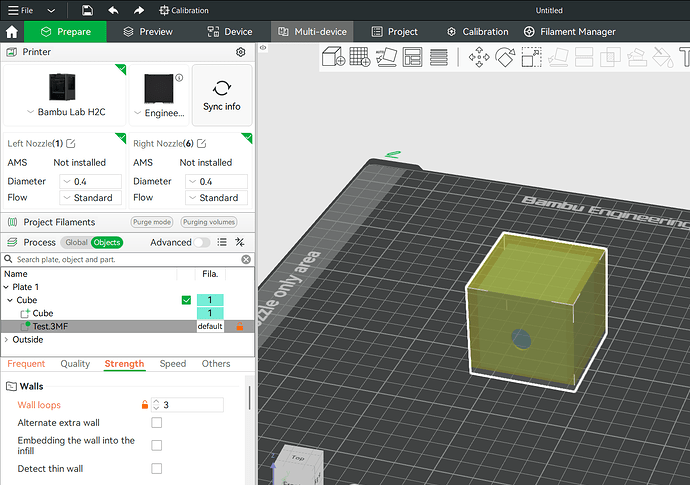Edit the Left Nozzle settings icon
Viewport: 690px width, 485px height.
70,143
